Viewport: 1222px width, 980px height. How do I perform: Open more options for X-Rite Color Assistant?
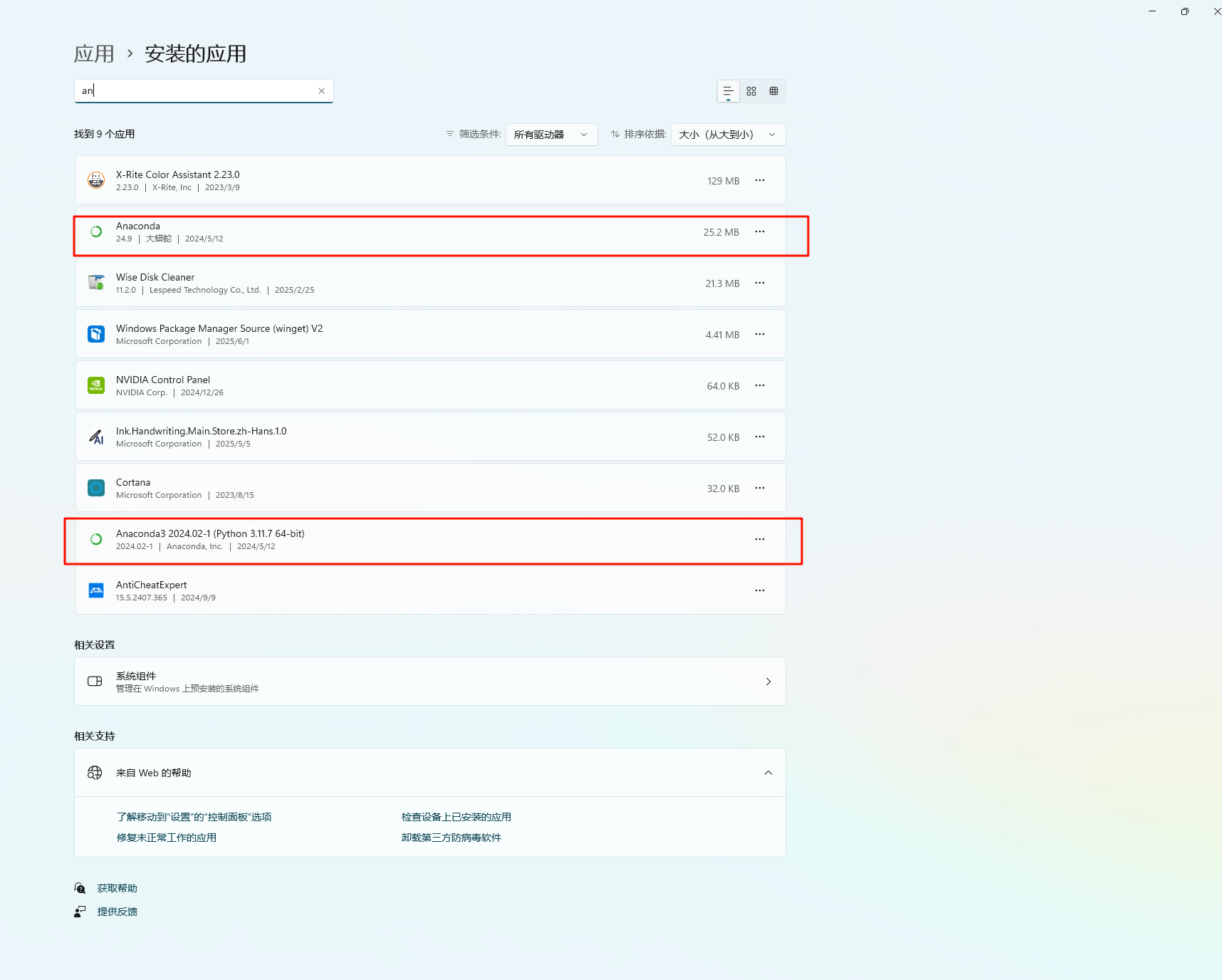coord(760,180)
